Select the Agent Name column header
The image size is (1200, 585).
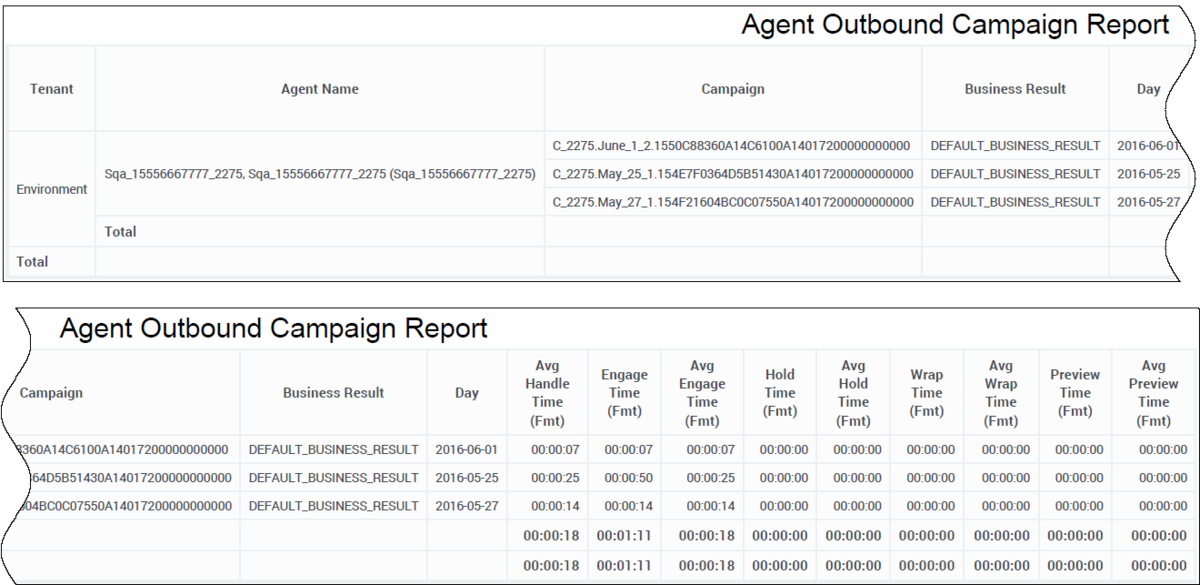coord(319,89)
